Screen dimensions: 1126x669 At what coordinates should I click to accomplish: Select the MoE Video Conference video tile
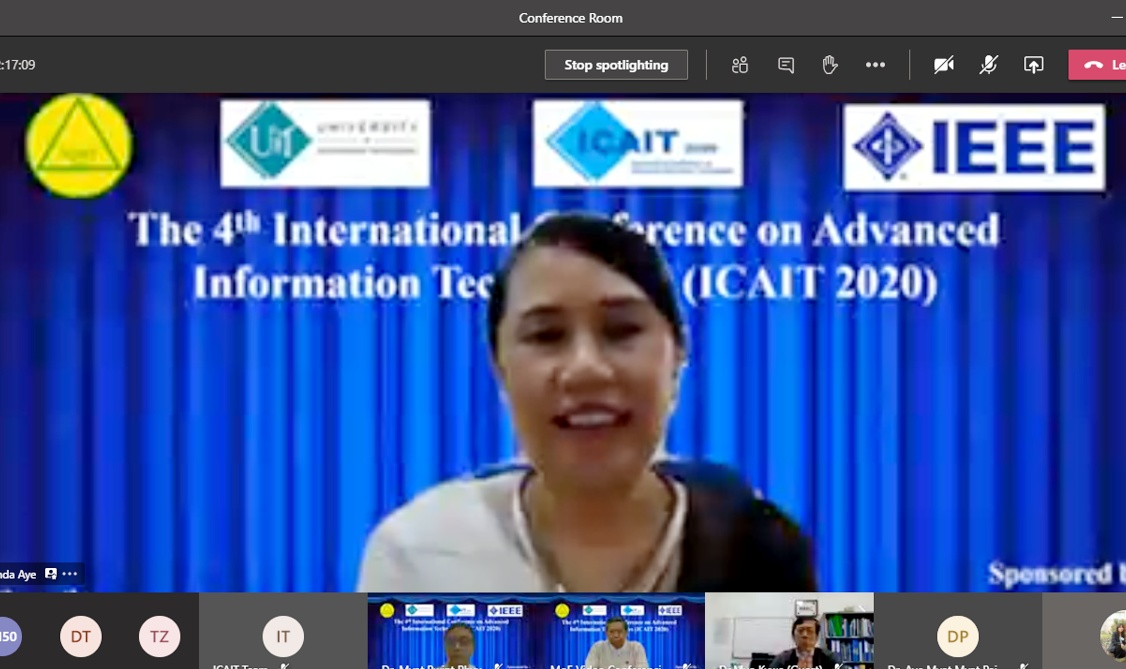coord(620,632)
